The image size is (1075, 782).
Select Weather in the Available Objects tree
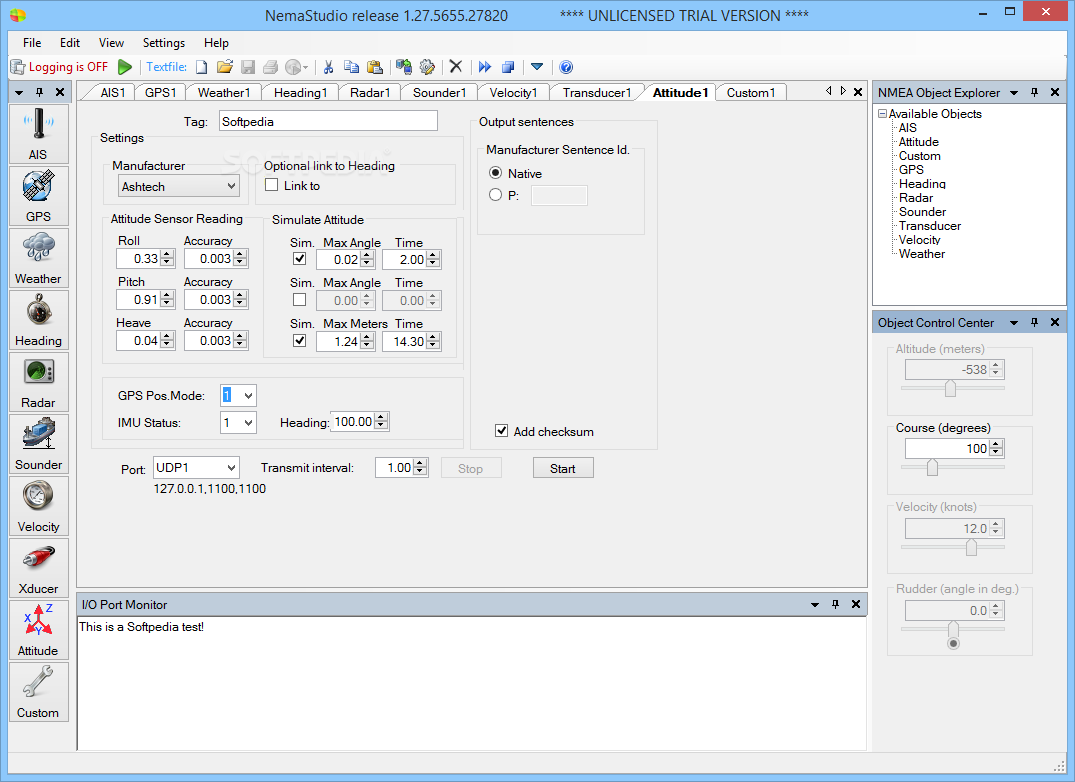click(x=921, y=254)
